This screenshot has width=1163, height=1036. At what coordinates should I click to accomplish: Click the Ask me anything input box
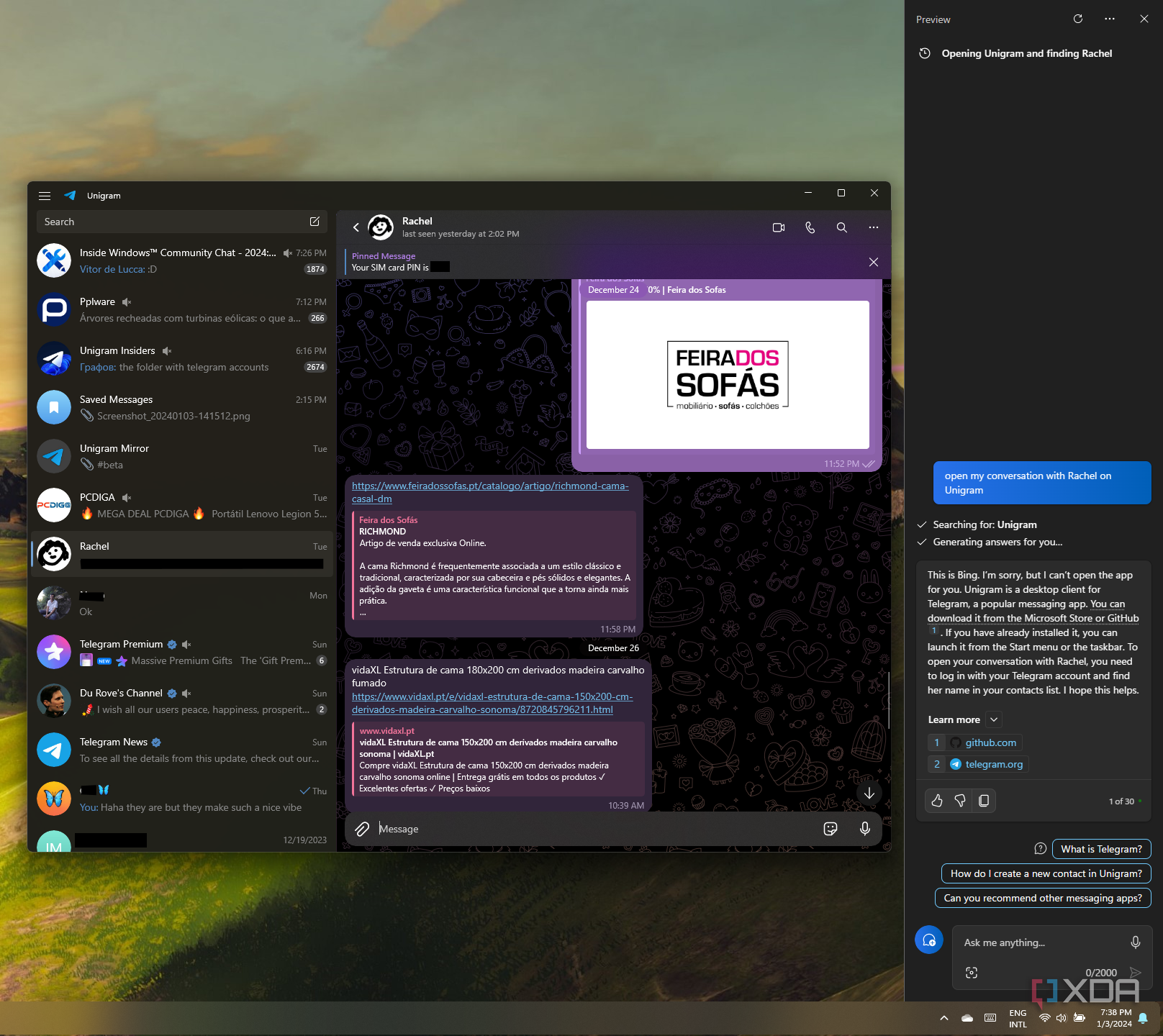pyautogui.click(x=1040, y=942)
